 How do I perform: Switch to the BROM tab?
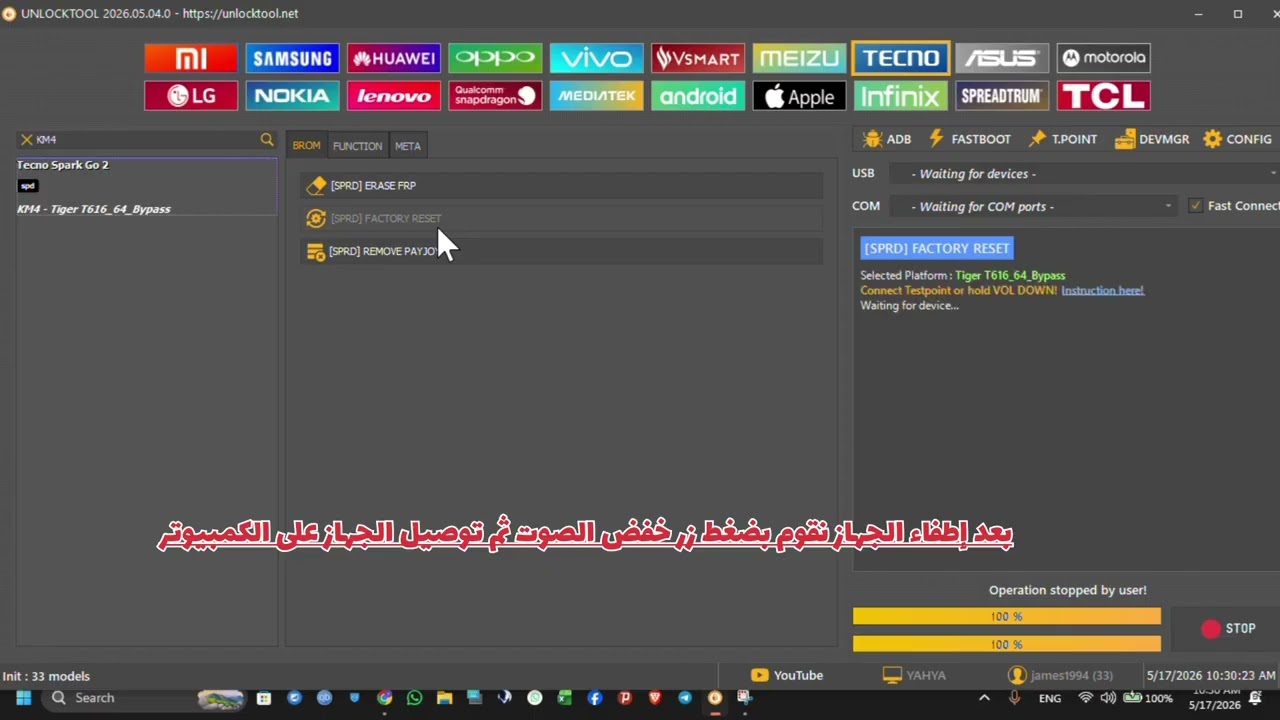306,146
